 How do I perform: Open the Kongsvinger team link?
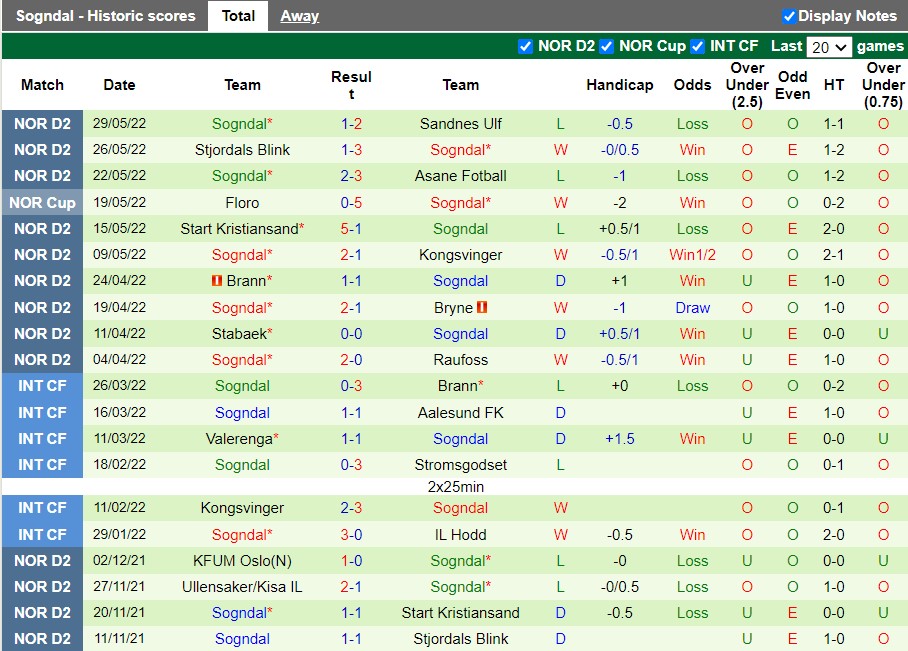[x=460, y=255]
